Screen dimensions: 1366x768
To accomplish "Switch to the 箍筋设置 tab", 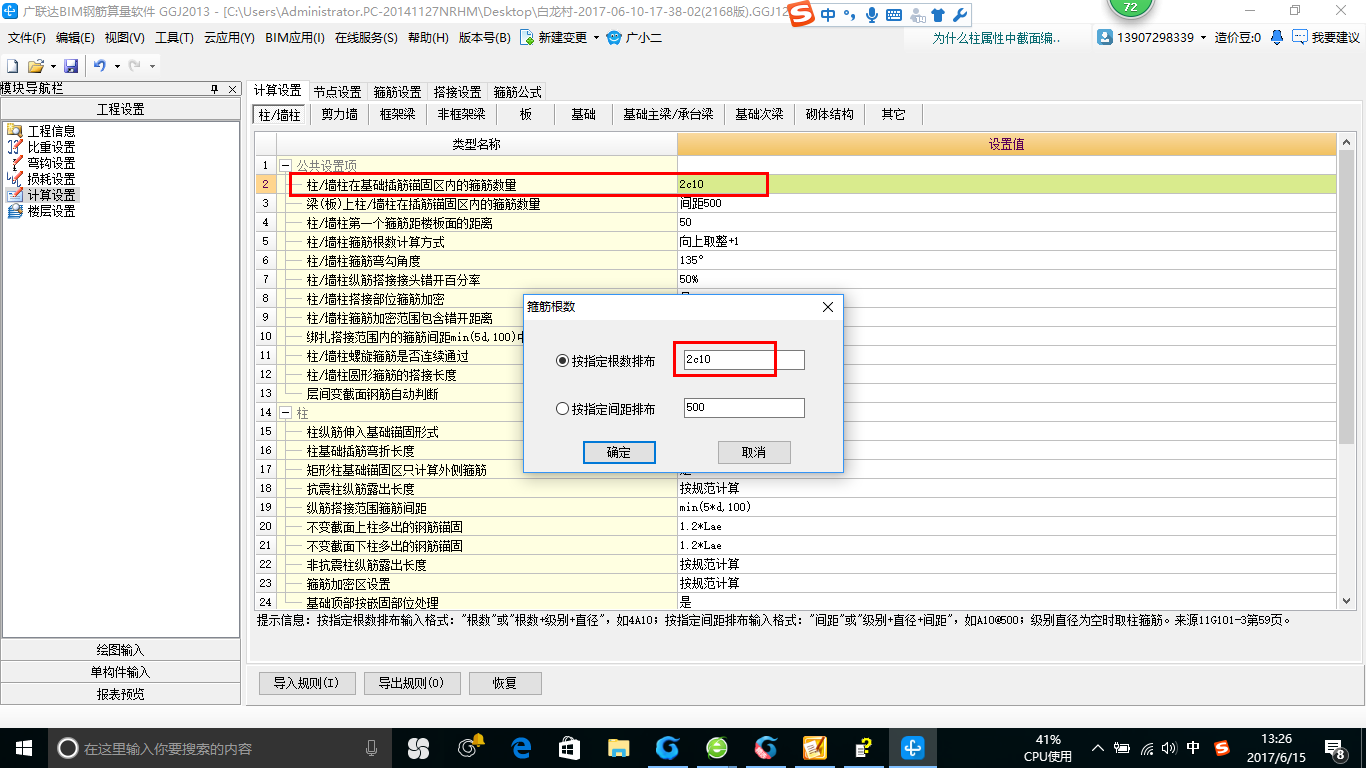I will point(397,91).
